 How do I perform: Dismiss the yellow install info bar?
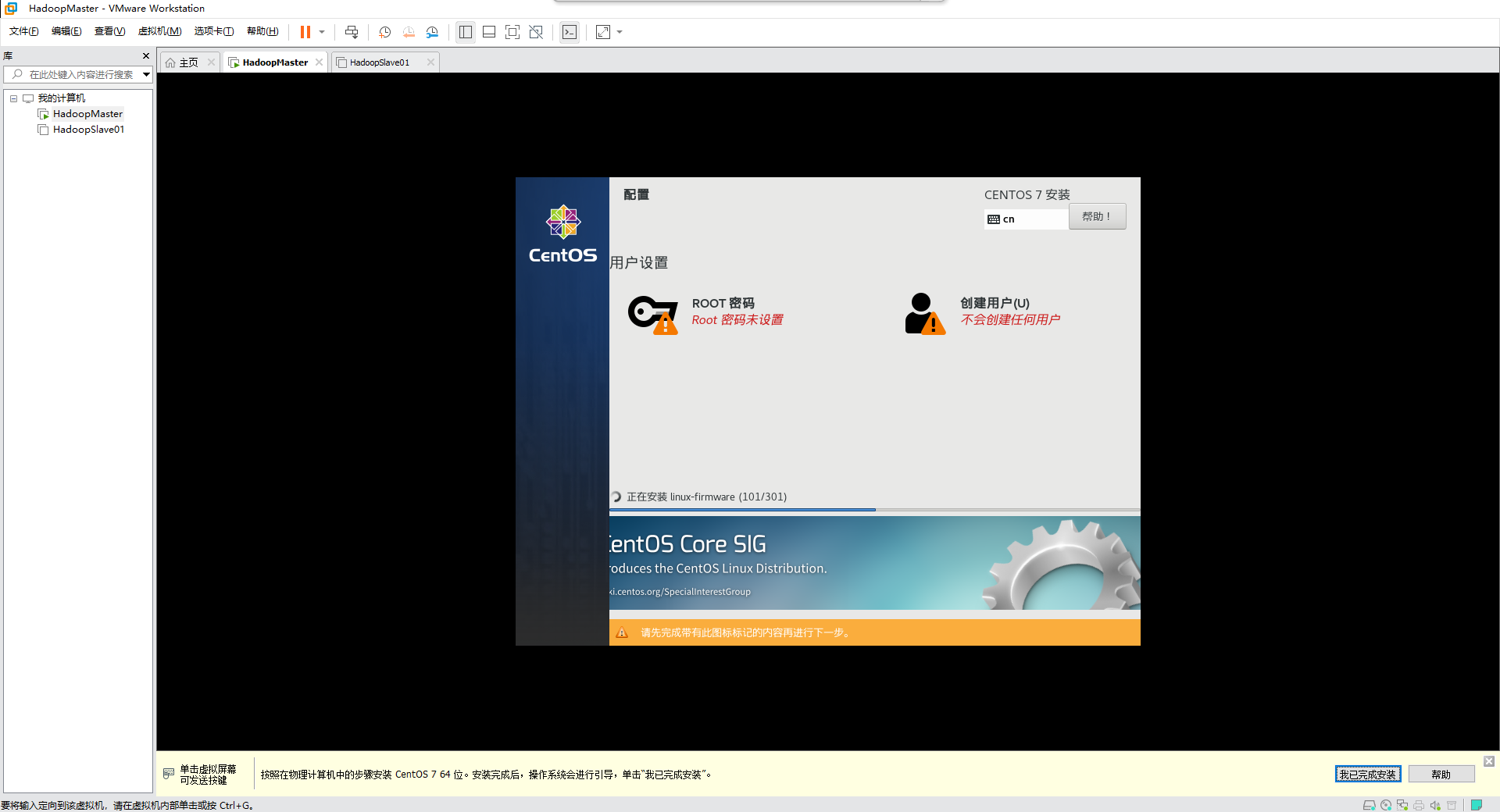tap(1489, 761)
